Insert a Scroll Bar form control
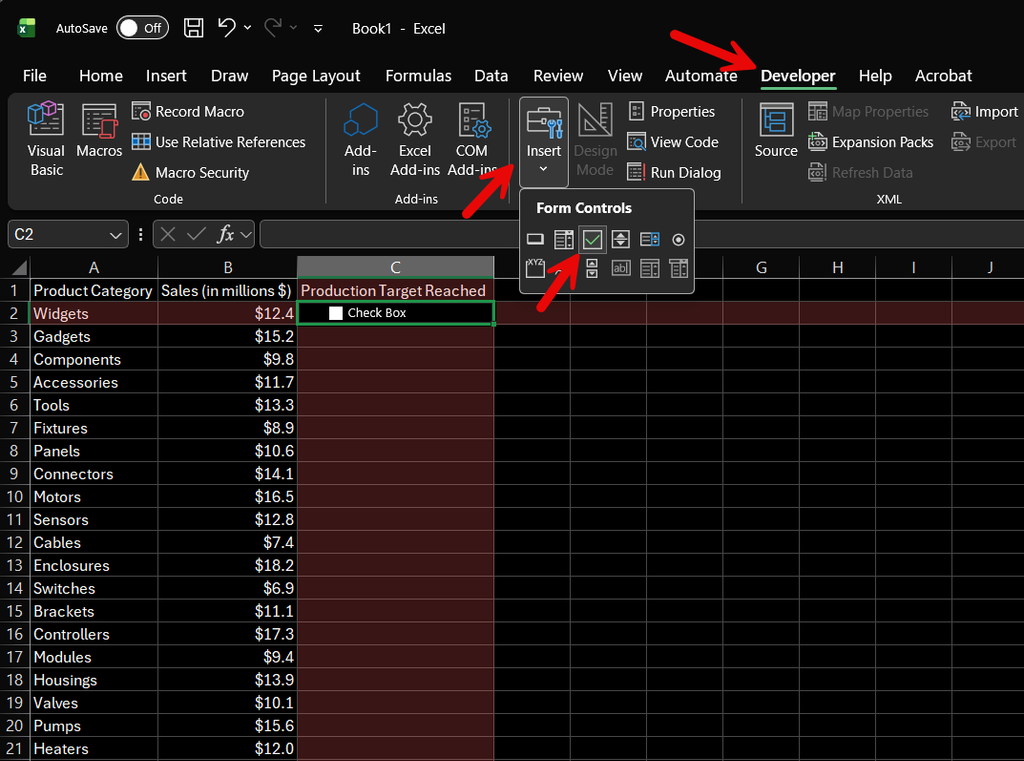The image size is (1024, 761). [592, 268]
